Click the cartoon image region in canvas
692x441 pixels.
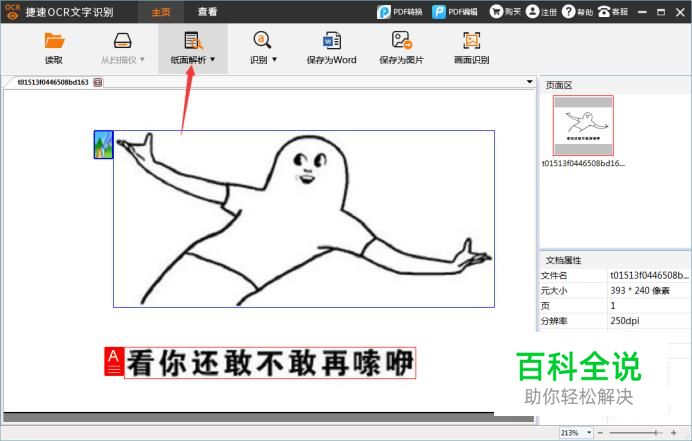pos(304,219)
